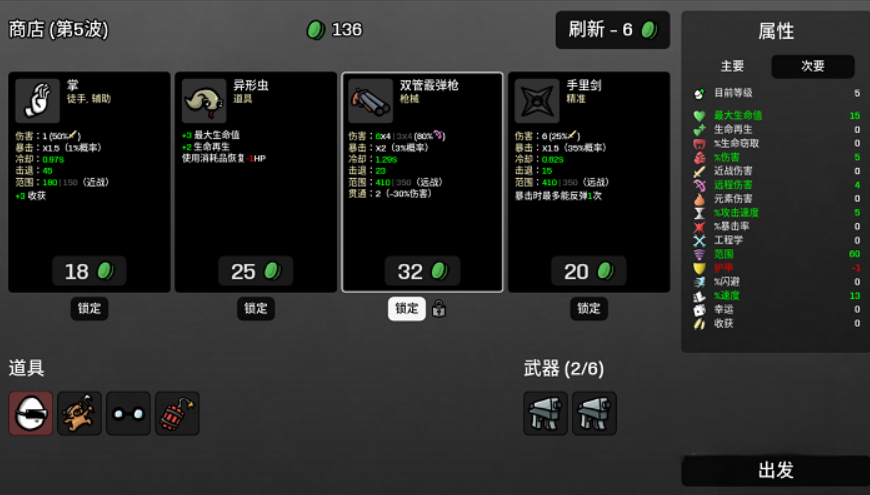The height and width of the screenshot is (495, 870).
Task: Click the teddy bear item icon
Action: click(x=79, y=413)
